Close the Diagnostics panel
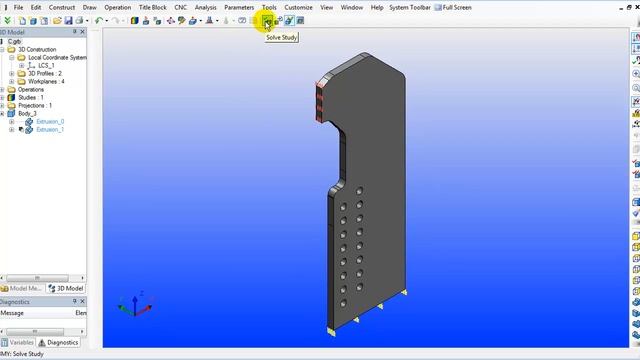The image size is (640, 360). pyautogui.click(x=82, y=301)
